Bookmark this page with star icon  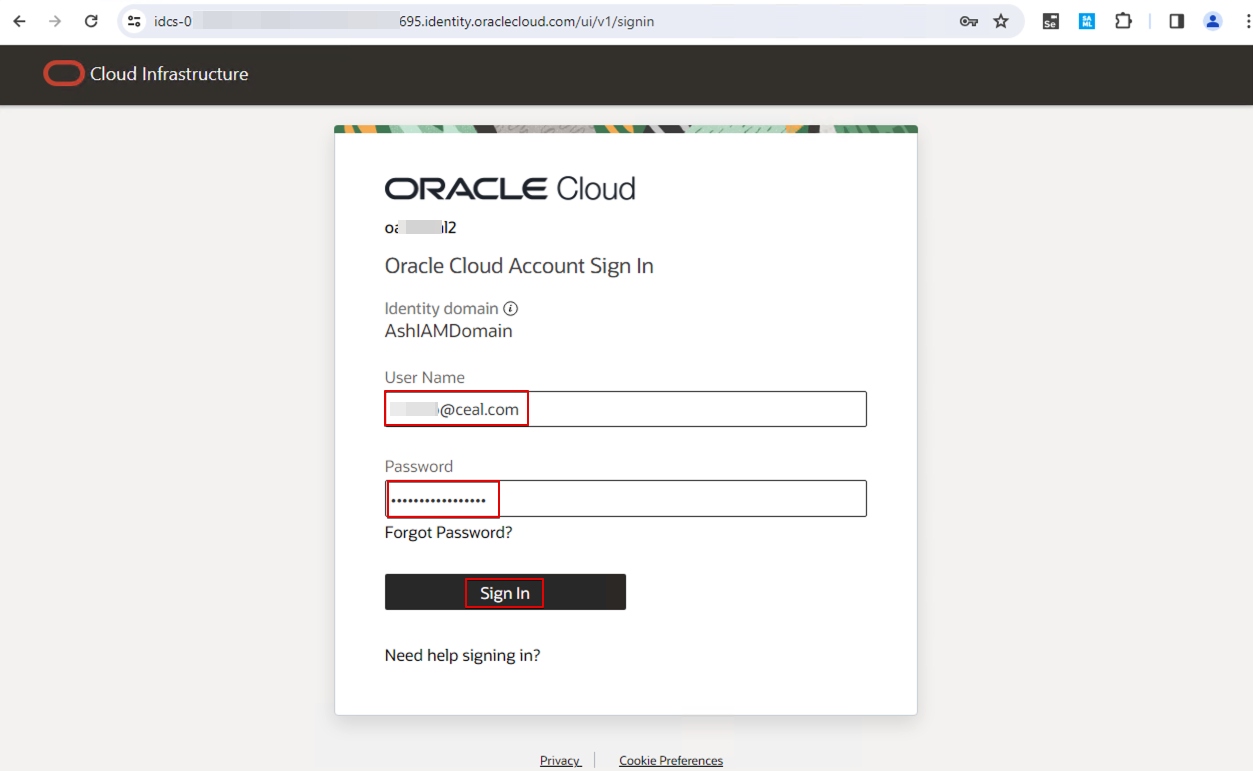[1001, 21]
